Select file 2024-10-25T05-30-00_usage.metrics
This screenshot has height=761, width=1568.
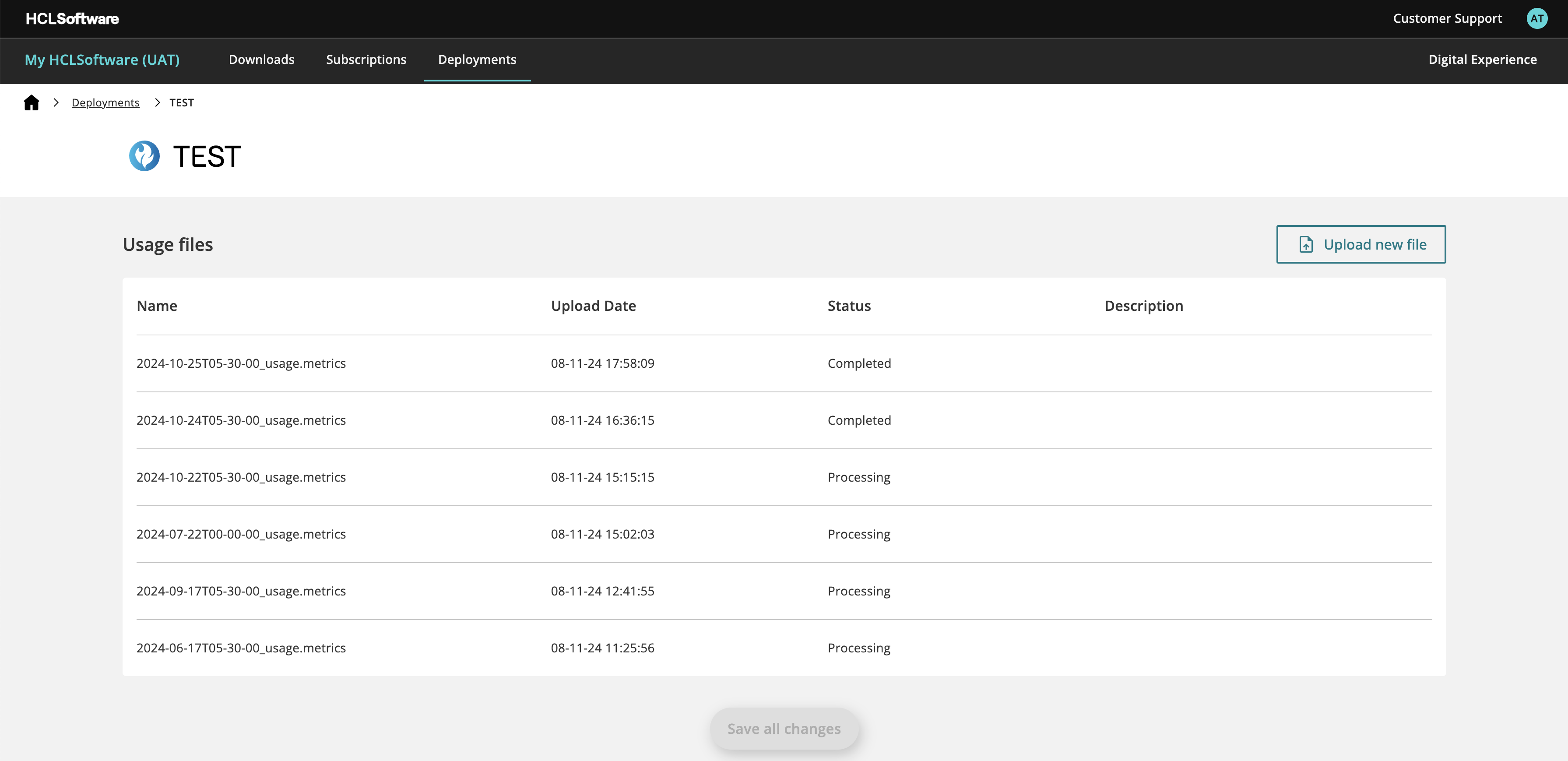(241, 363)
